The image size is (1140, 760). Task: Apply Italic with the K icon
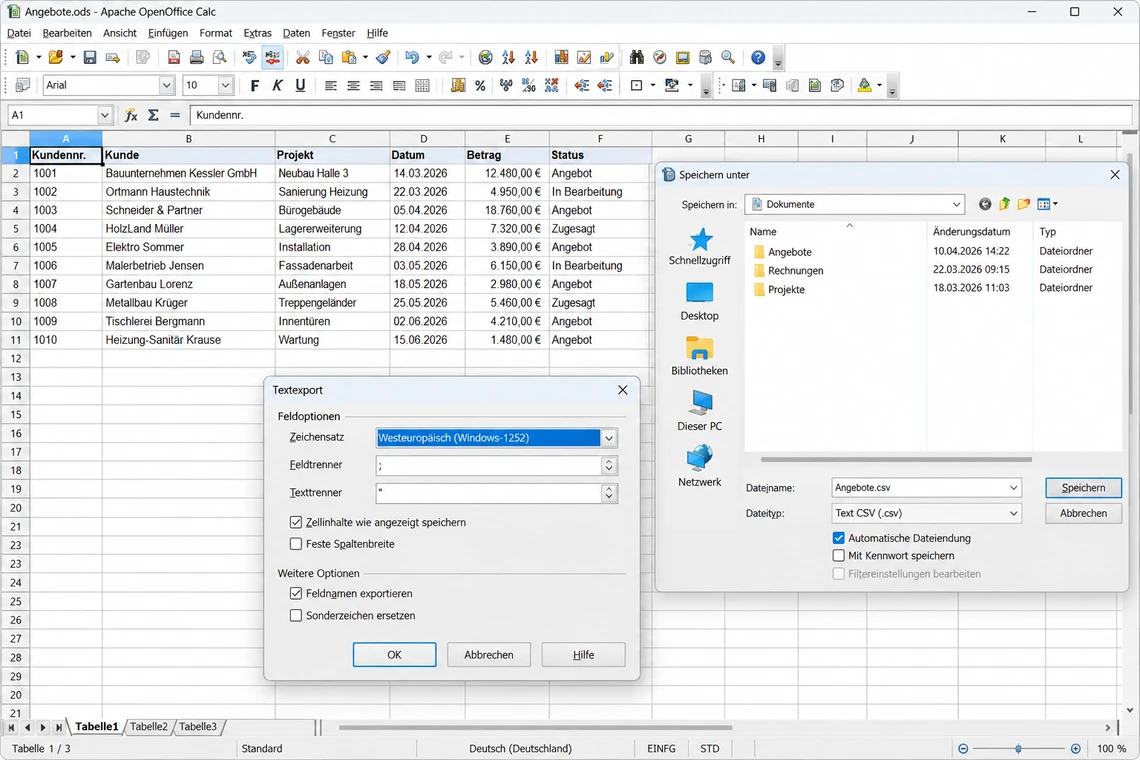[x=277, y=86]
